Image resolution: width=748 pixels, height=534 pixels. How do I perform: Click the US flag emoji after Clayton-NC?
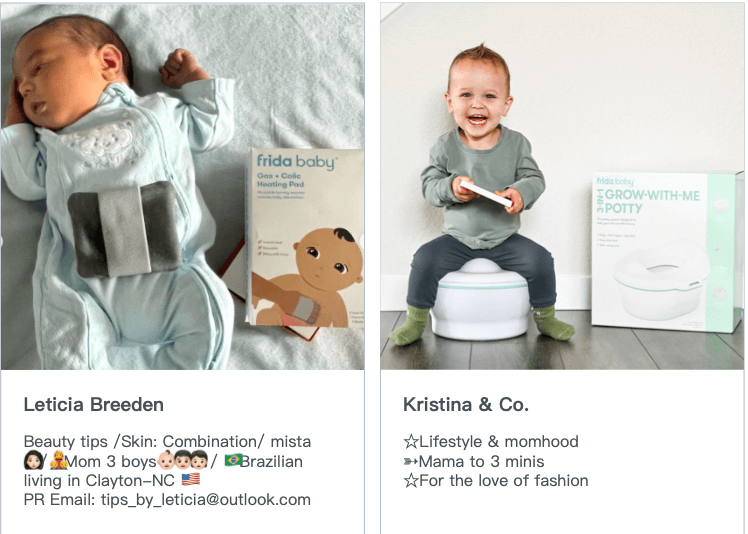[x=191, y=480]
